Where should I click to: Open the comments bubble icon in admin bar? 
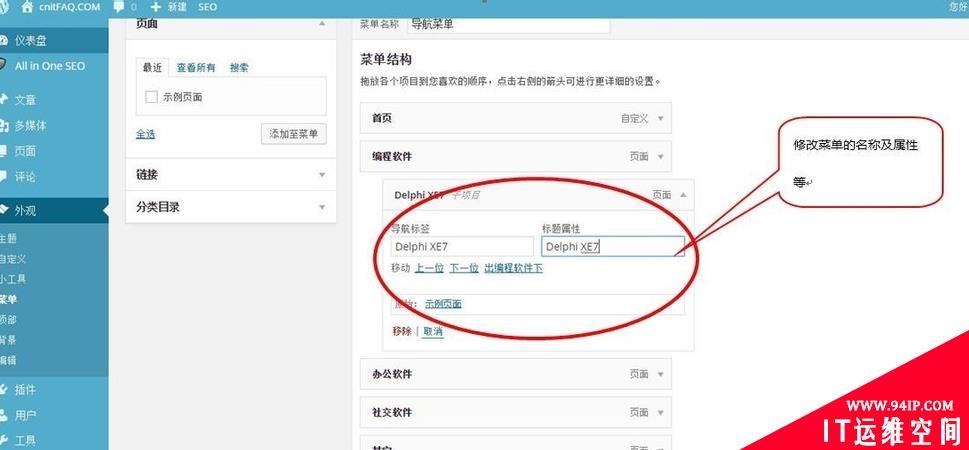(119, 7)
